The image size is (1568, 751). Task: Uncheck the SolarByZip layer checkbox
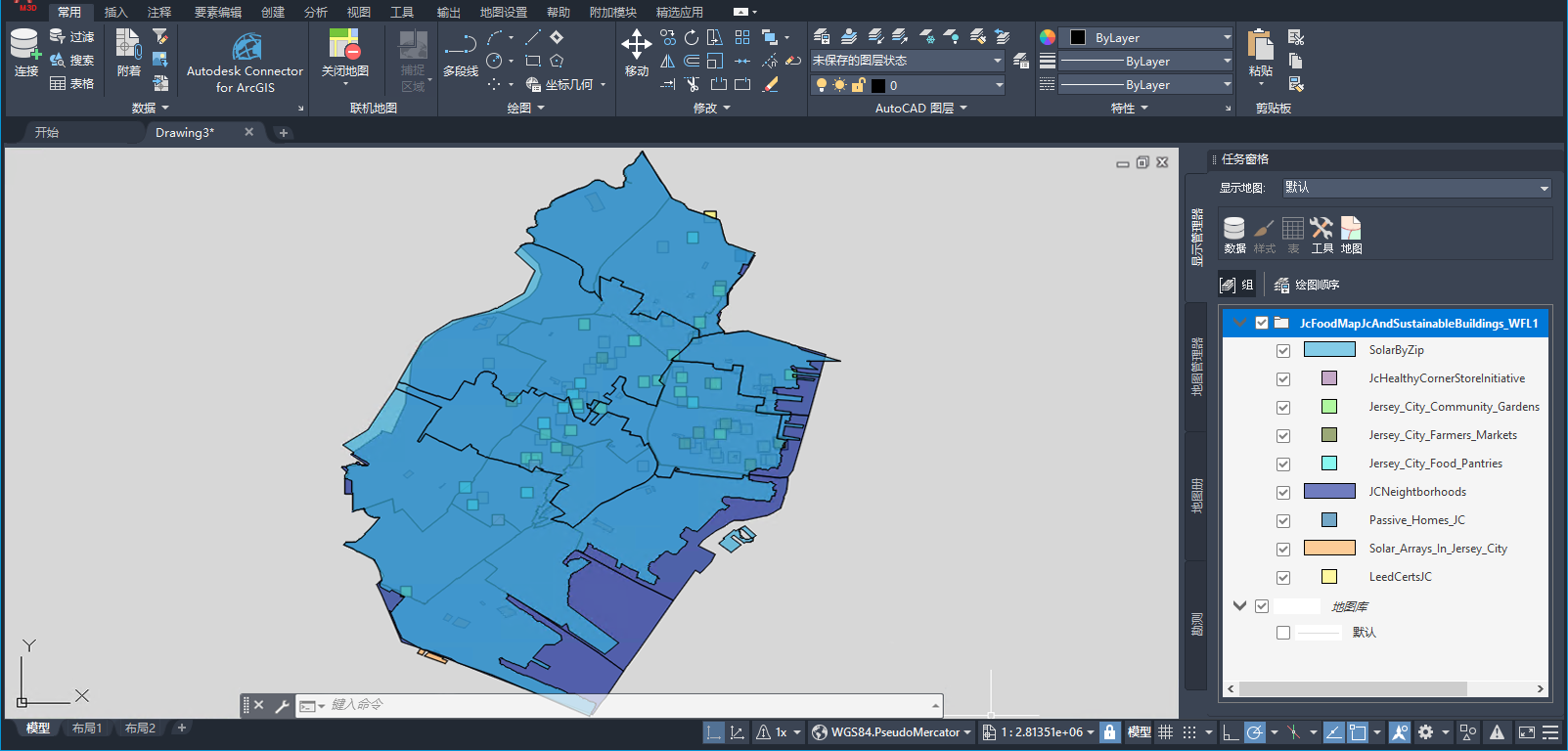point(1283,351)
